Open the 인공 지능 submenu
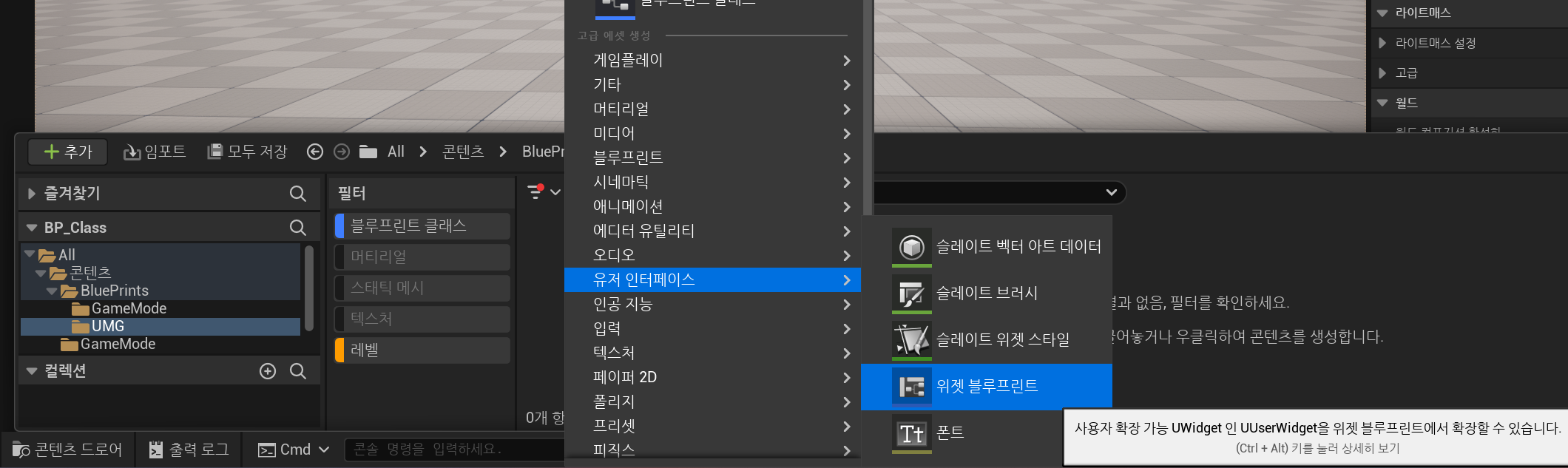Image resolution: width=1568 pixels, height=468 pixels. [712, 305]
